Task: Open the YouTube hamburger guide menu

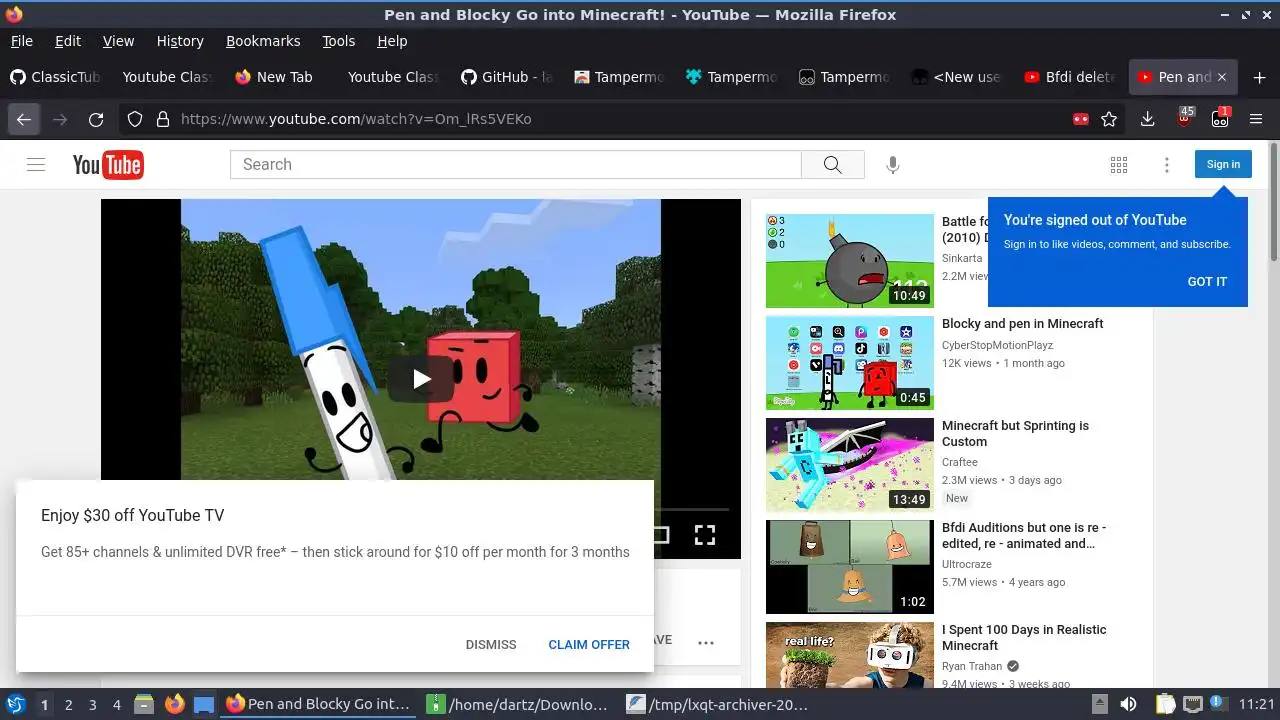Action: pyautogui.click(x=36, y=165)
